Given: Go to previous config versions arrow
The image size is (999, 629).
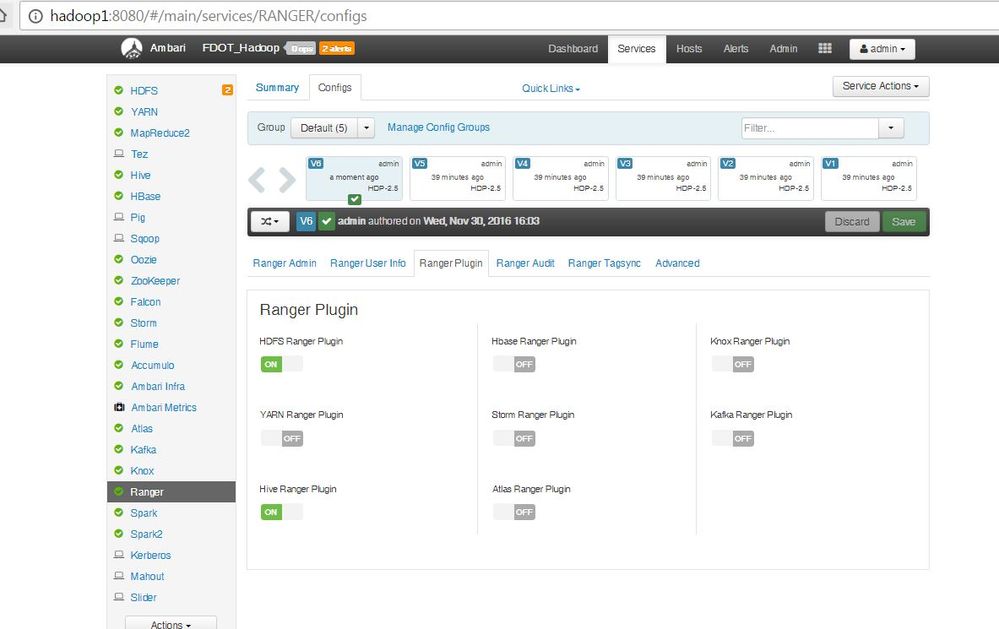Looking at the screenshot, I should 257,180.
